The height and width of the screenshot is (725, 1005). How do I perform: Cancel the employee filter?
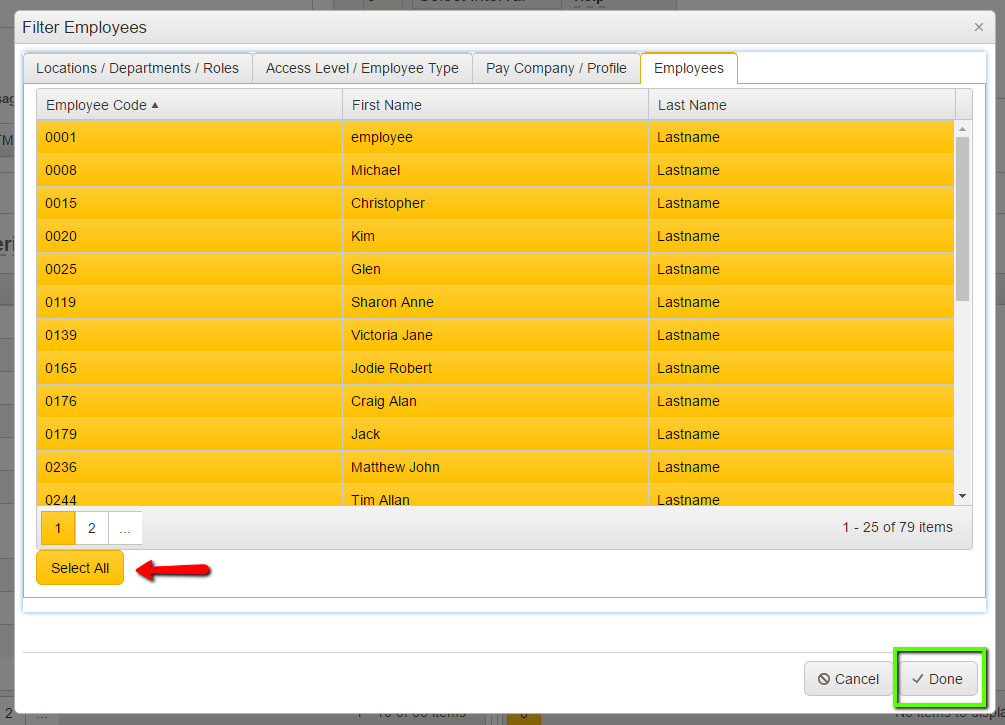848,679
